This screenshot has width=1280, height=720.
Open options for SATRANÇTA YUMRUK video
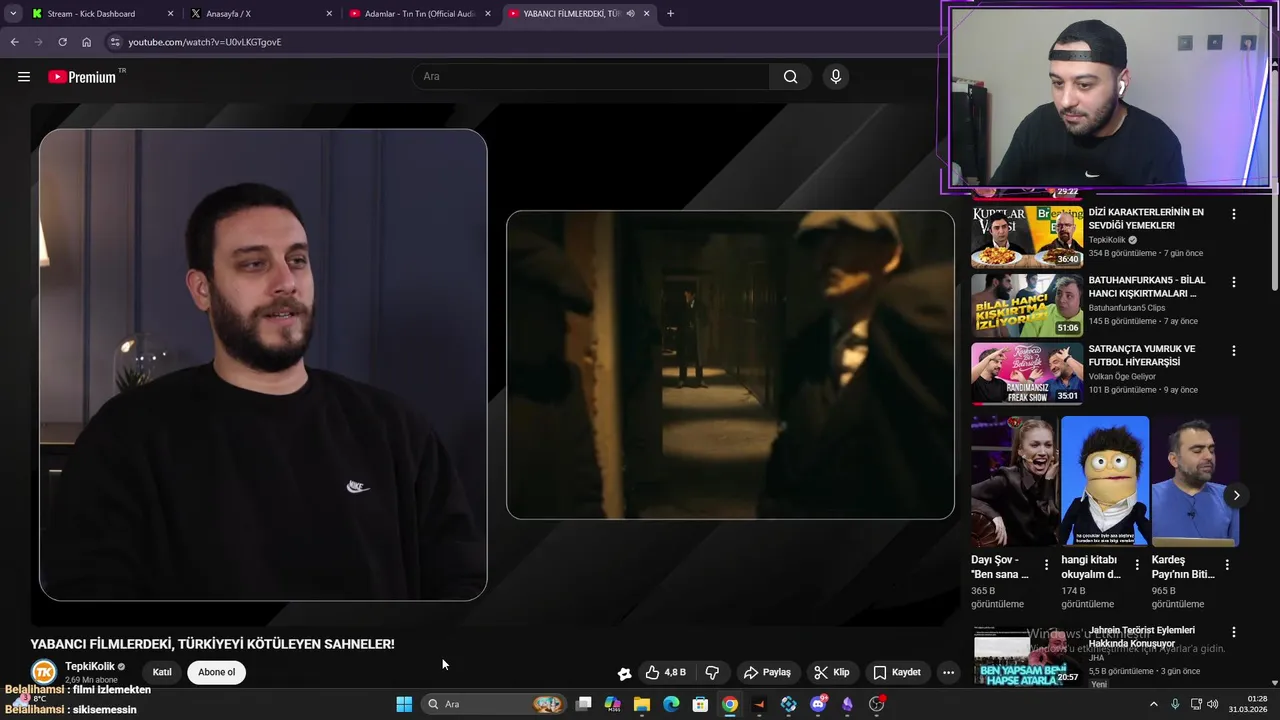click(1233, 351)
